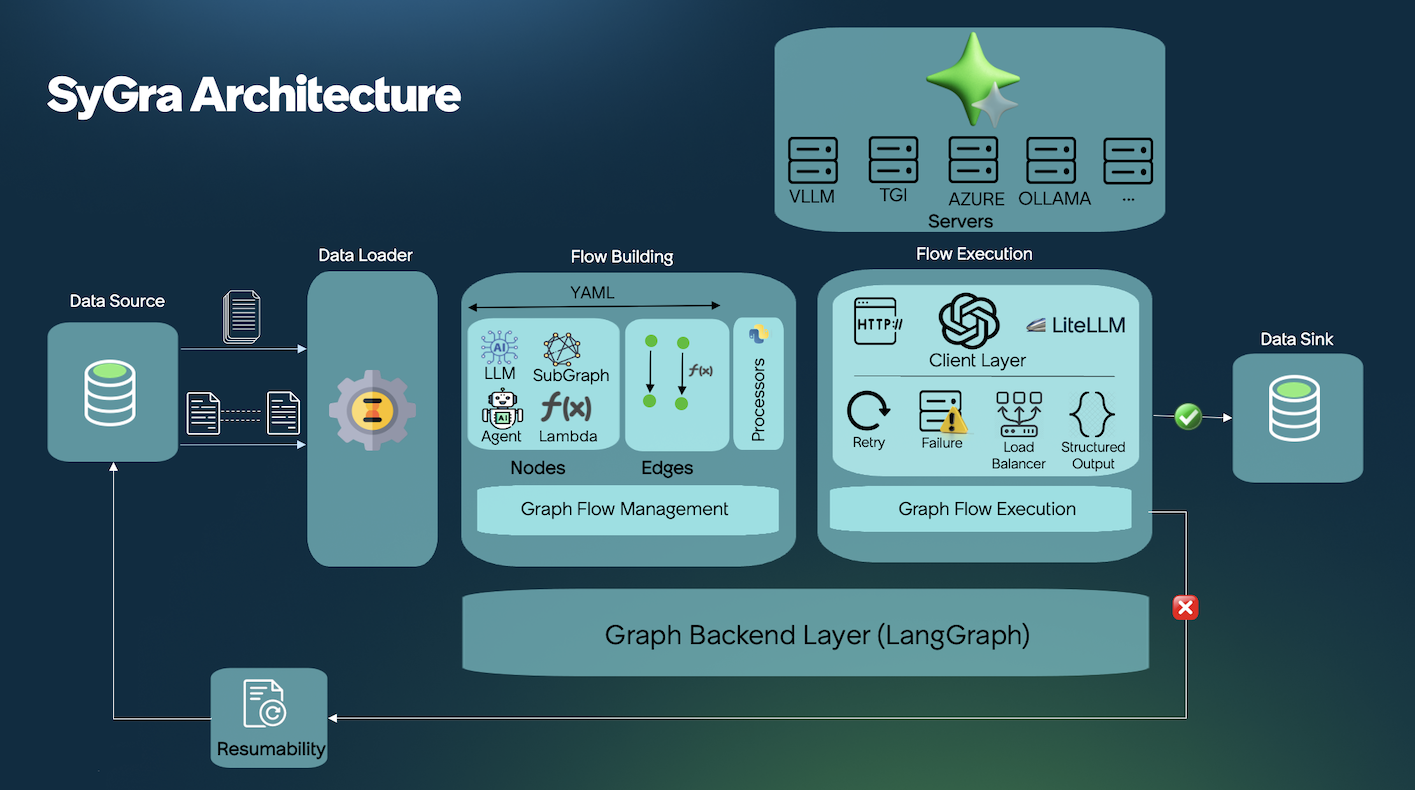Click the Data Source database icon

tap(112, 393)
